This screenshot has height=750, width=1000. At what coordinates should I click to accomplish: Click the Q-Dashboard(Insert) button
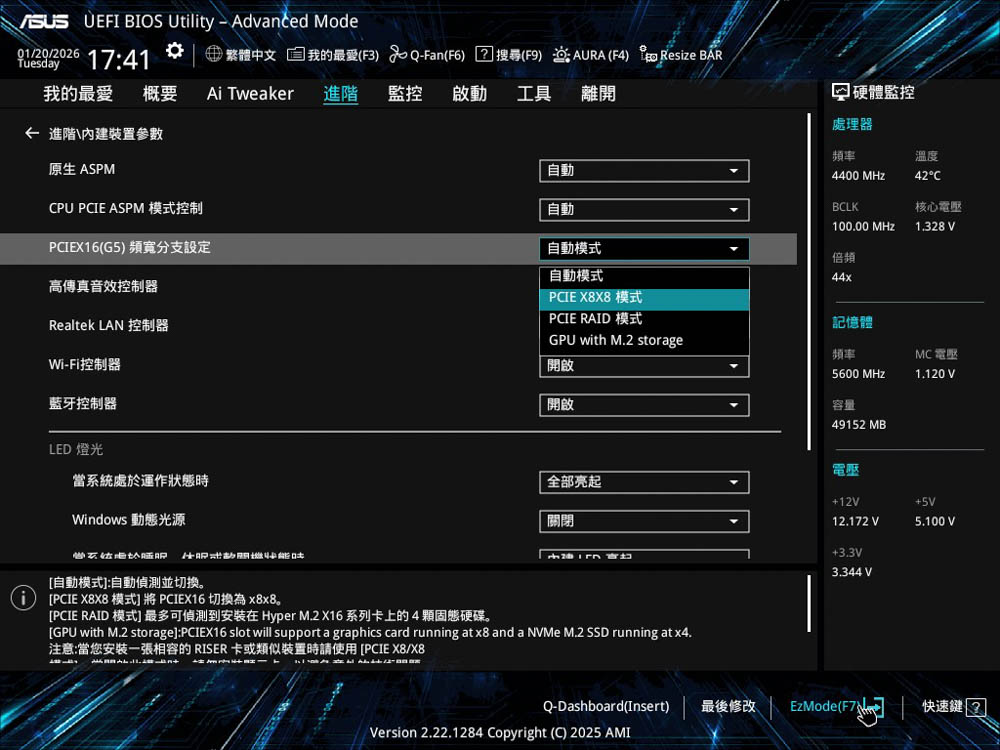(x=606, y=707)
